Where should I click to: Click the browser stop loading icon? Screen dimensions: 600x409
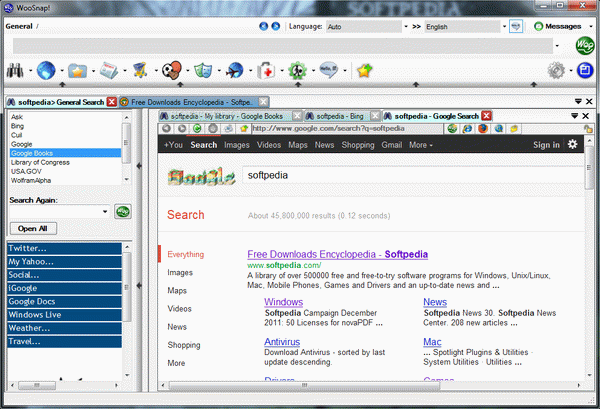coord(213,129)
